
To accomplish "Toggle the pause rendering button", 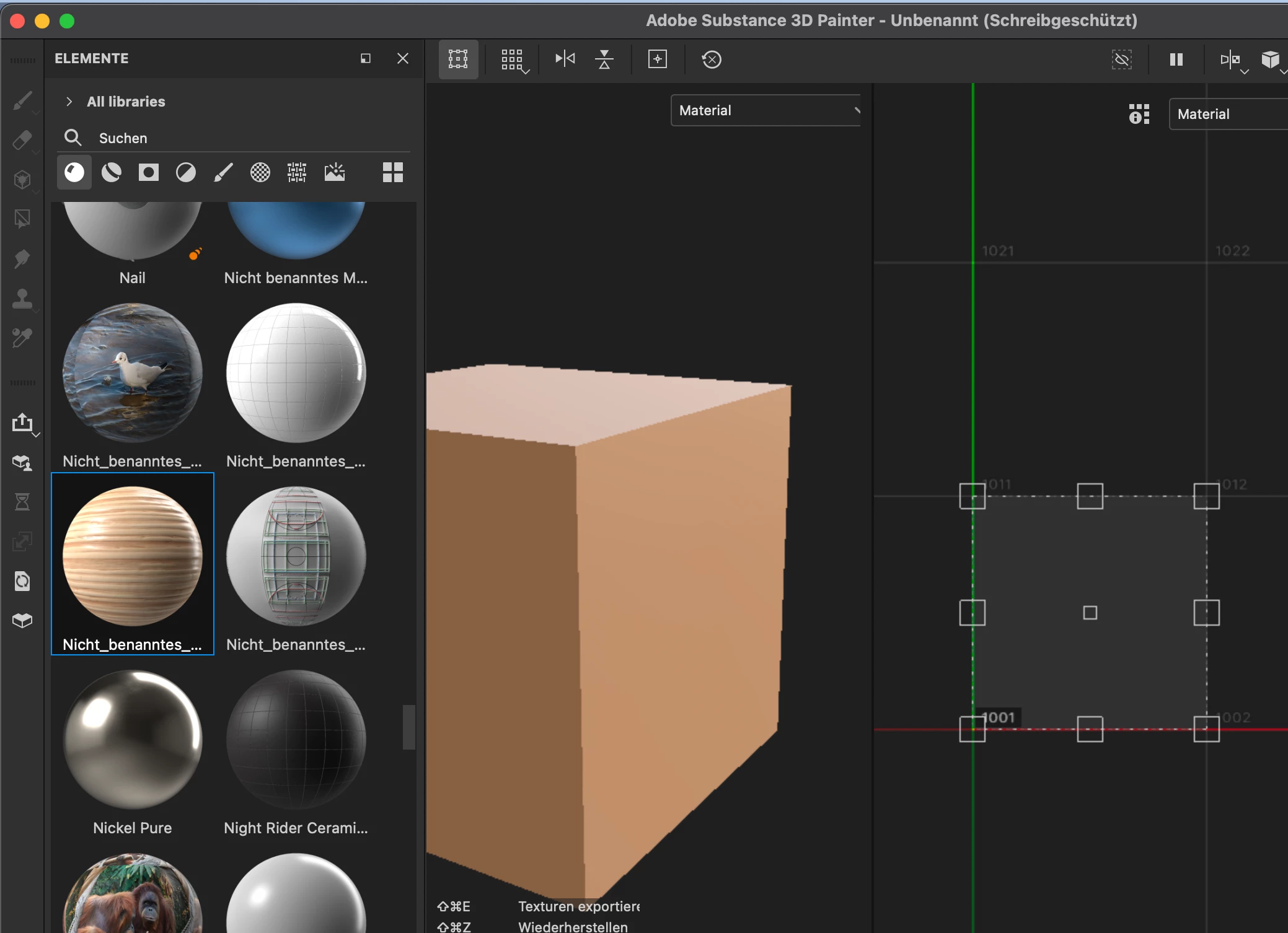I will pos(1176,59).
